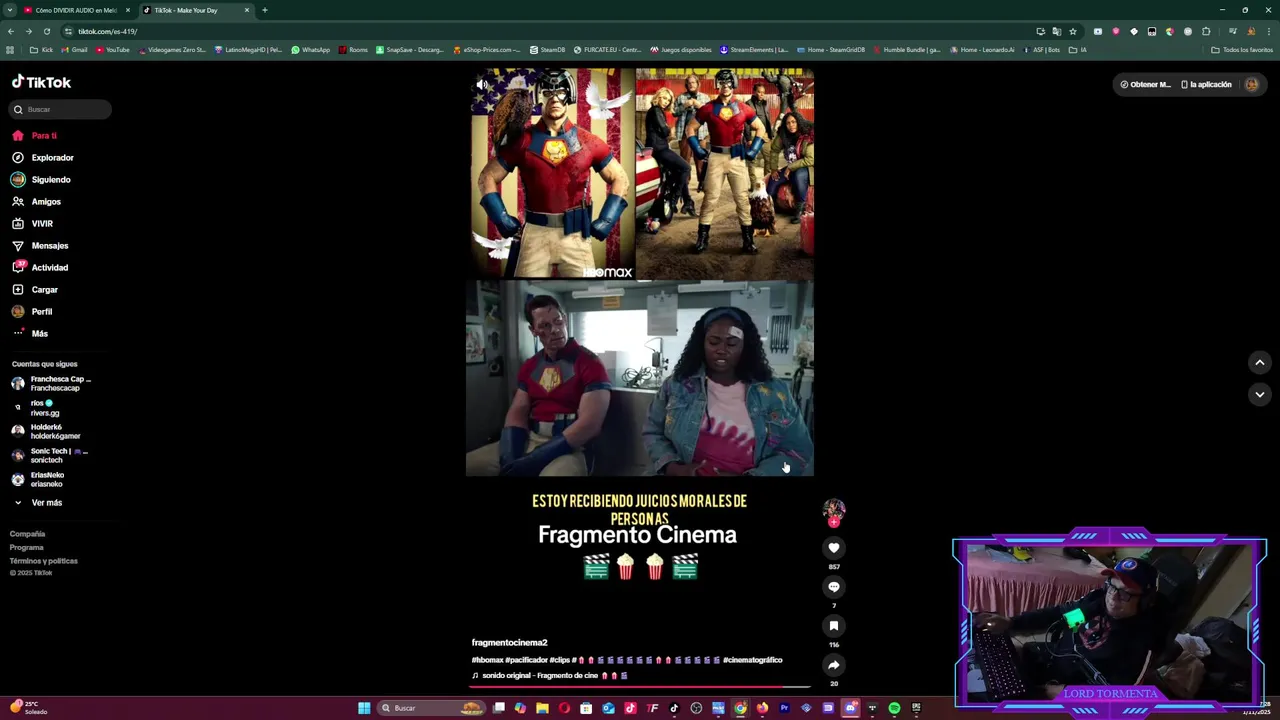This screenshot has width=1280, height=720.
Task: Open the WhatsApp bookmark
Action: [310, 49]
